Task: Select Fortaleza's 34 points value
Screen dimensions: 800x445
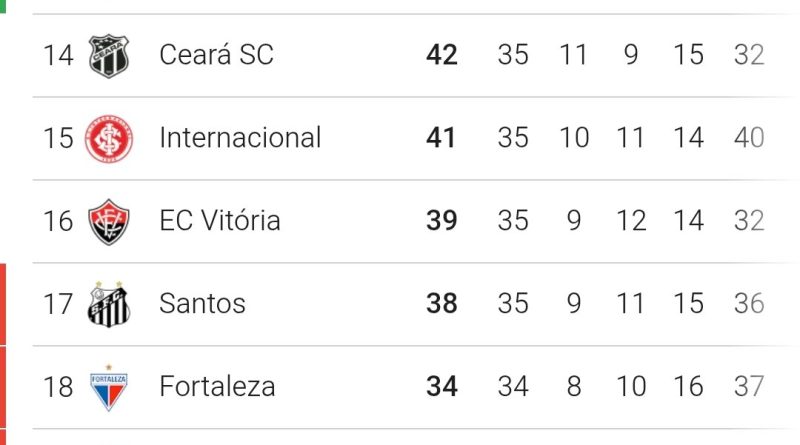Action: tap(441, 387)
